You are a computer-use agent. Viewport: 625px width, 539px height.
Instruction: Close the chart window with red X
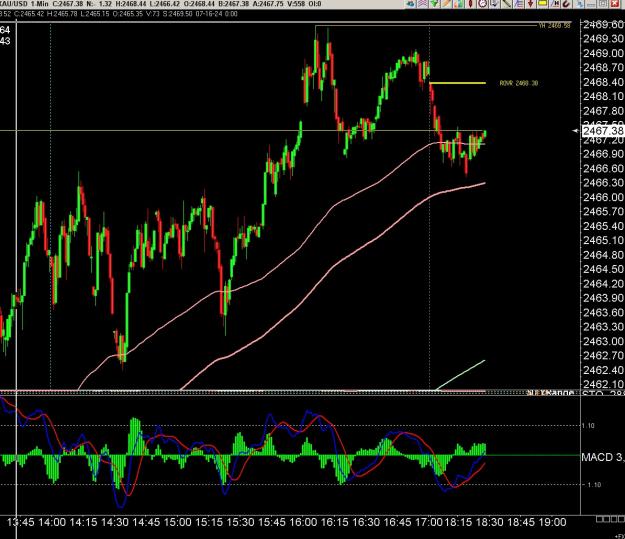615,4
